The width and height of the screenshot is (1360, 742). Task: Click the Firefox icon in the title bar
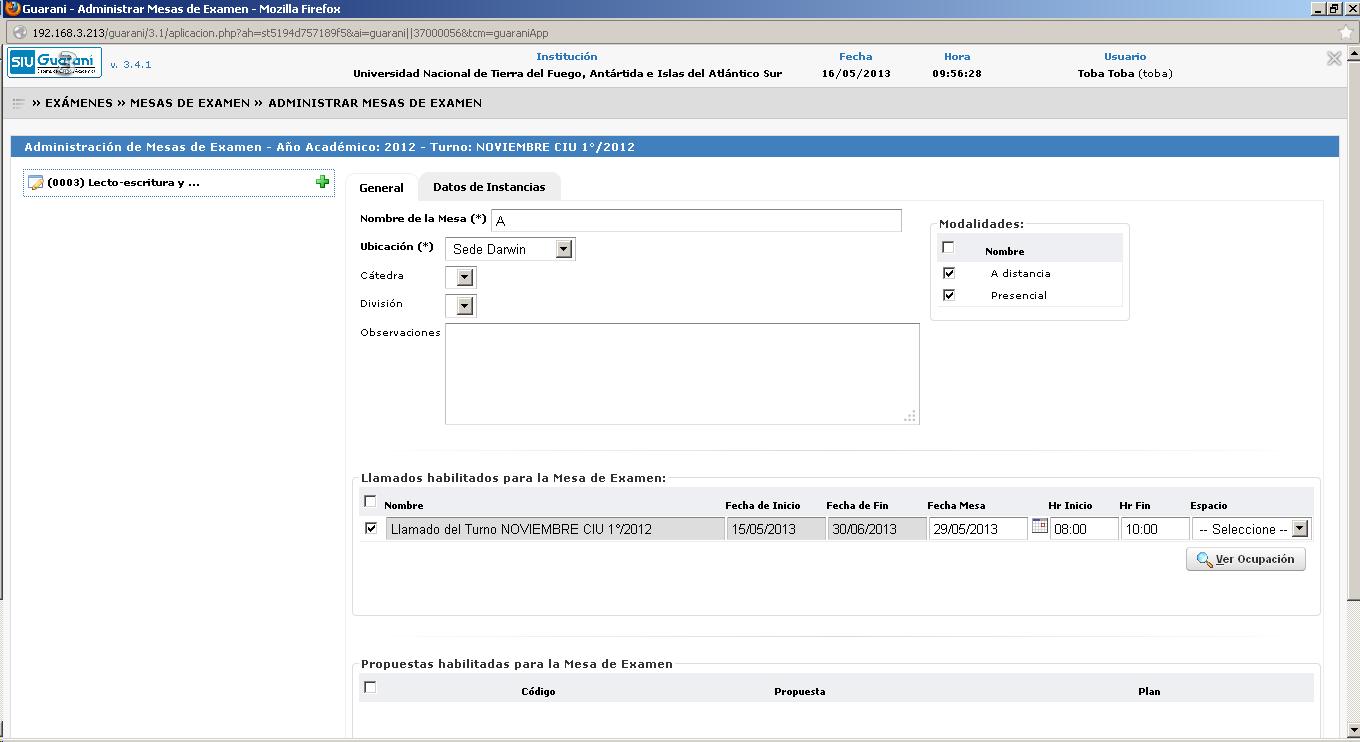12,9
